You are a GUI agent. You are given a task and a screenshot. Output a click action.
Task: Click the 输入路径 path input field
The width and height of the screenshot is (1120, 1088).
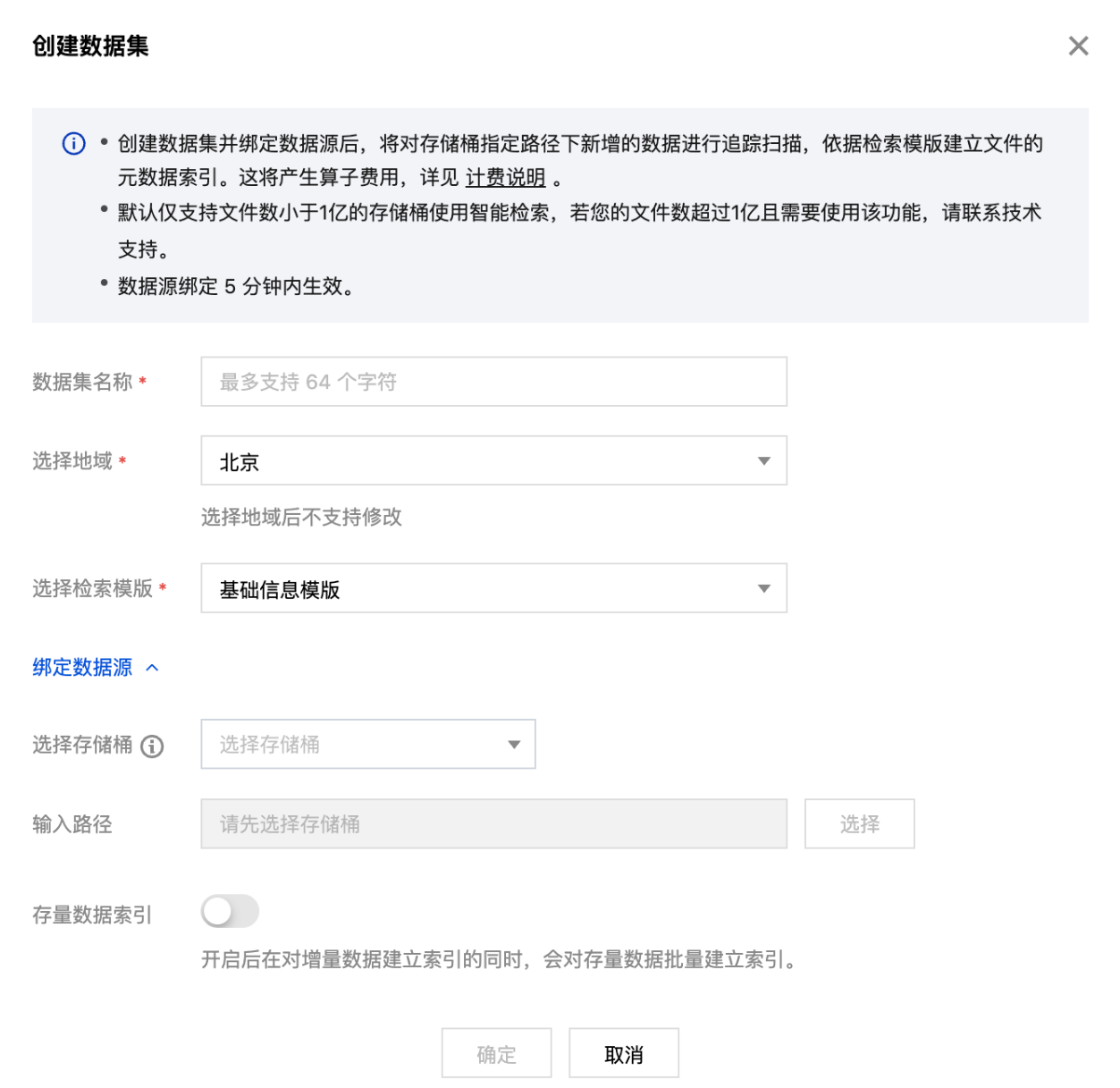point(493,823)
